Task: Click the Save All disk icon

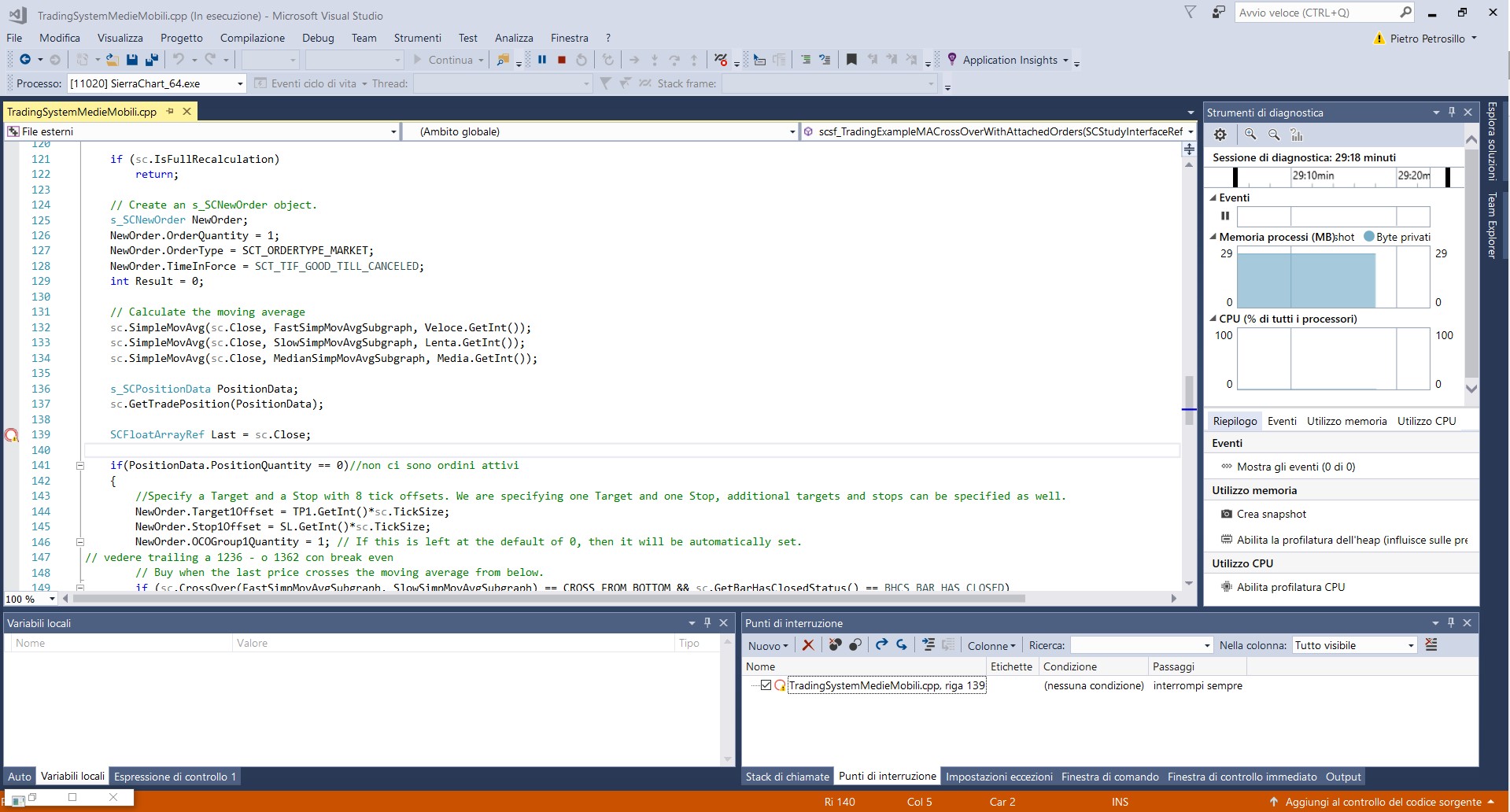Action: (x=151, y=60)
